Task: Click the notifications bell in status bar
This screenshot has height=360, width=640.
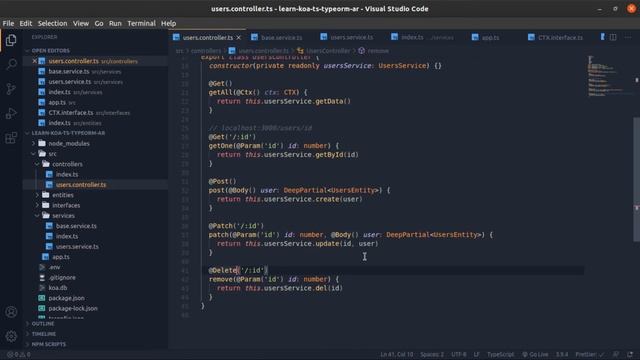Action: (630, 354)
